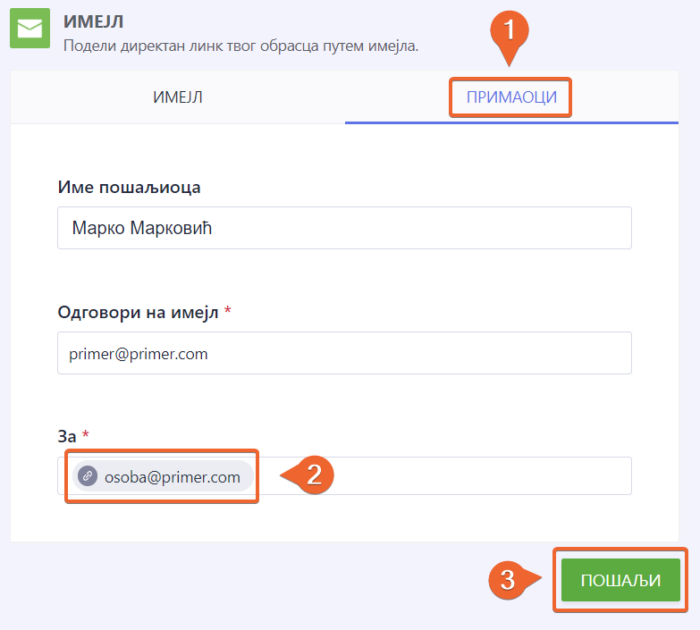Click the green email envelope icon
This screenshot has height=630, width=700.
pos(30,28)
